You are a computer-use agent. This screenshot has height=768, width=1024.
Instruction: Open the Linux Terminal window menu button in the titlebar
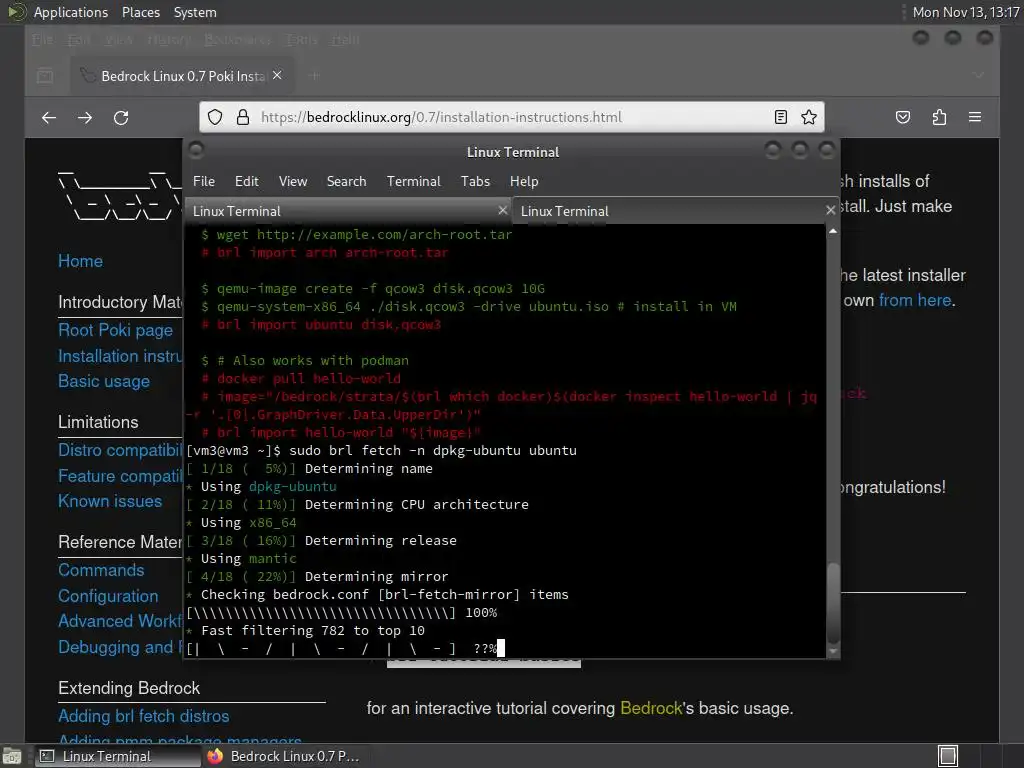coord(196,151)
